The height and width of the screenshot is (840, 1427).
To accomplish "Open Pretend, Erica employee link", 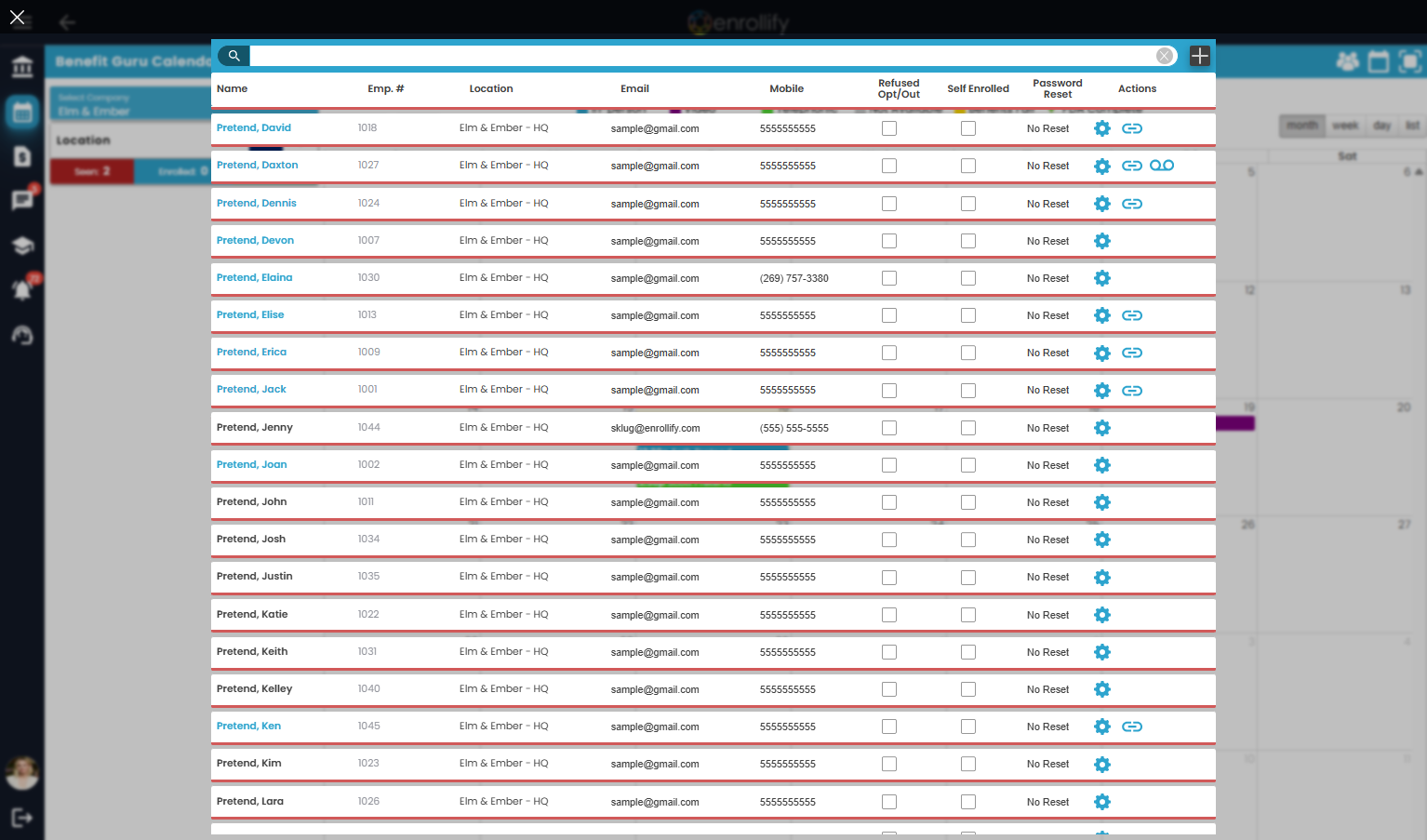I will (x=251, y=353).
